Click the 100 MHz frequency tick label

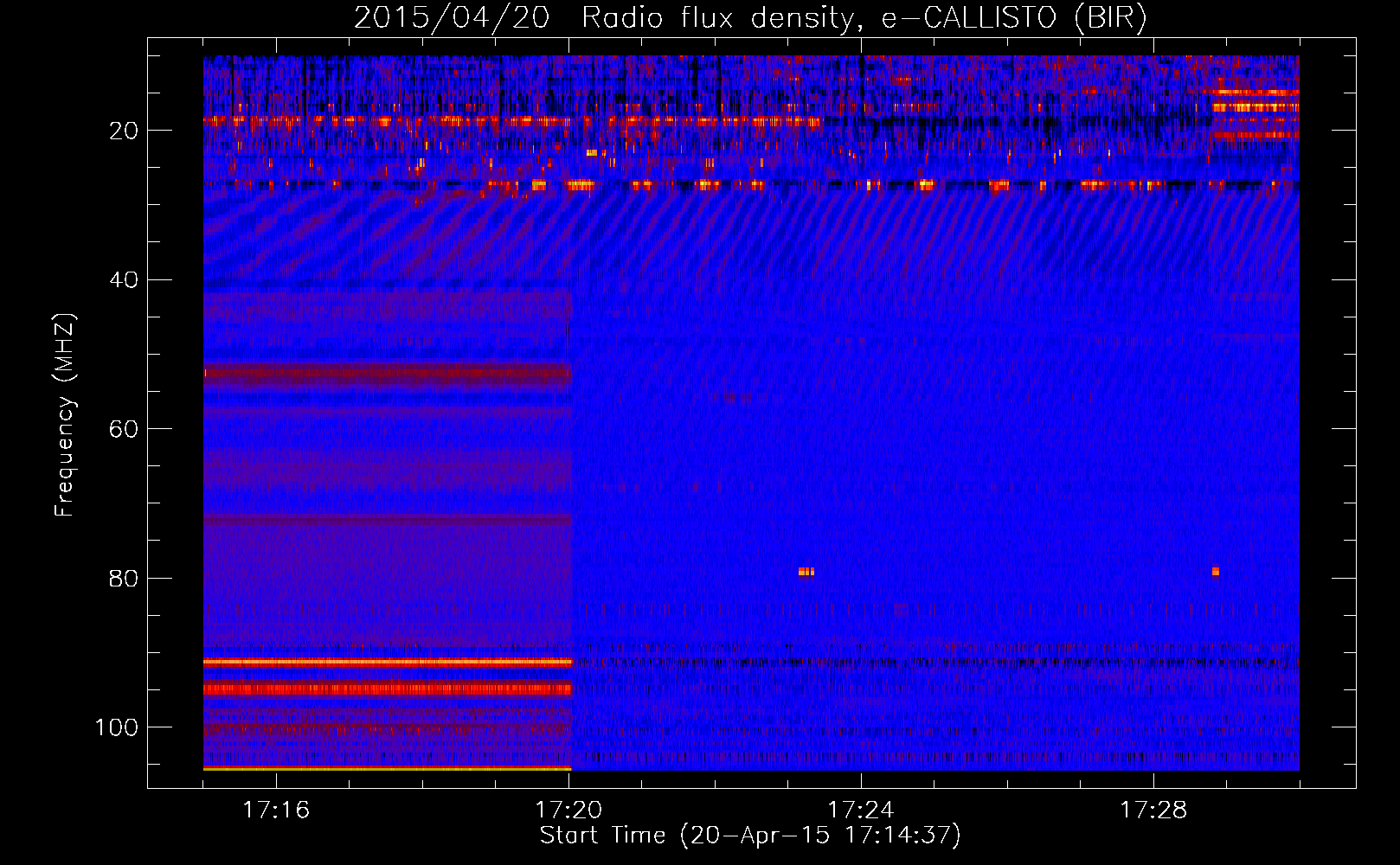(117, 727)
